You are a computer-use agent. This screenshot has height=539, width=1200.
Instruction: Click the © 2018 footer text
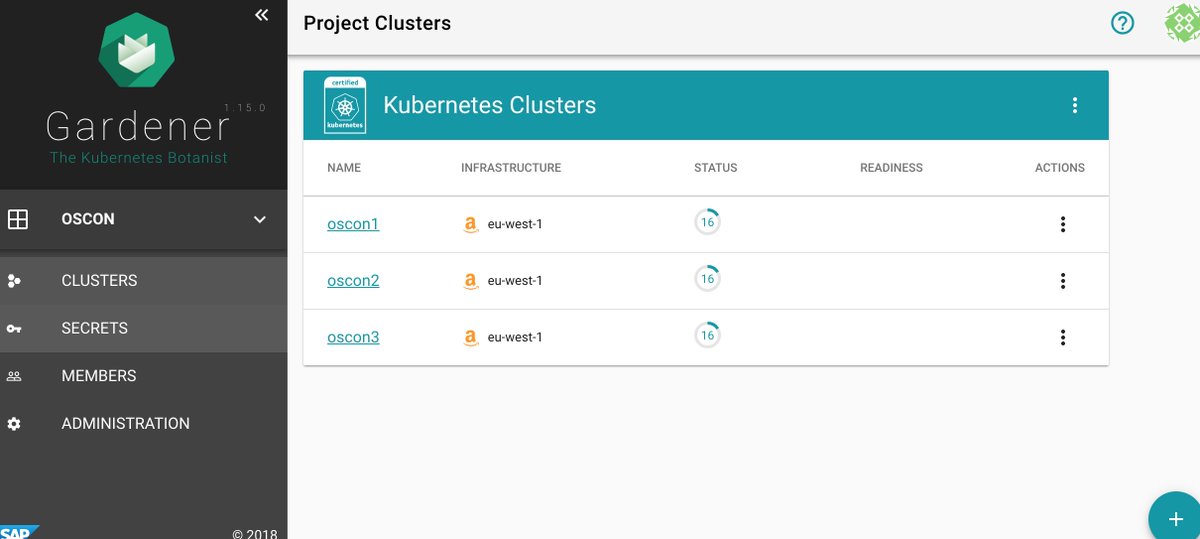point(255,533)
